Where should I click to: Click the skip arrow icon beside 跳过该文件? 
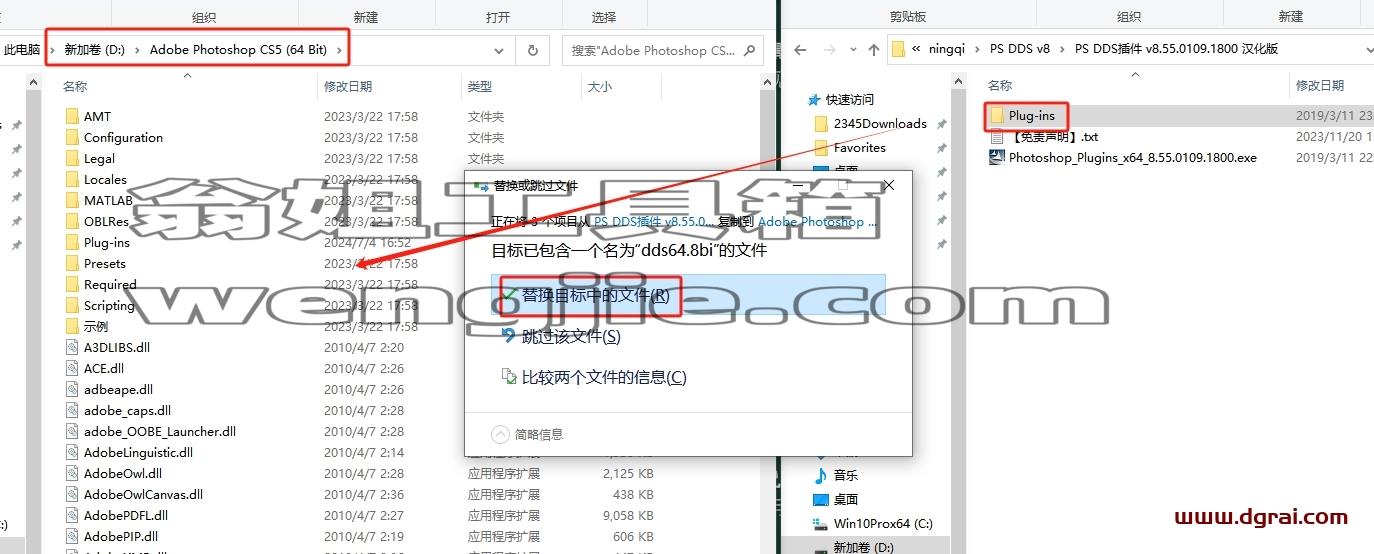509,336
